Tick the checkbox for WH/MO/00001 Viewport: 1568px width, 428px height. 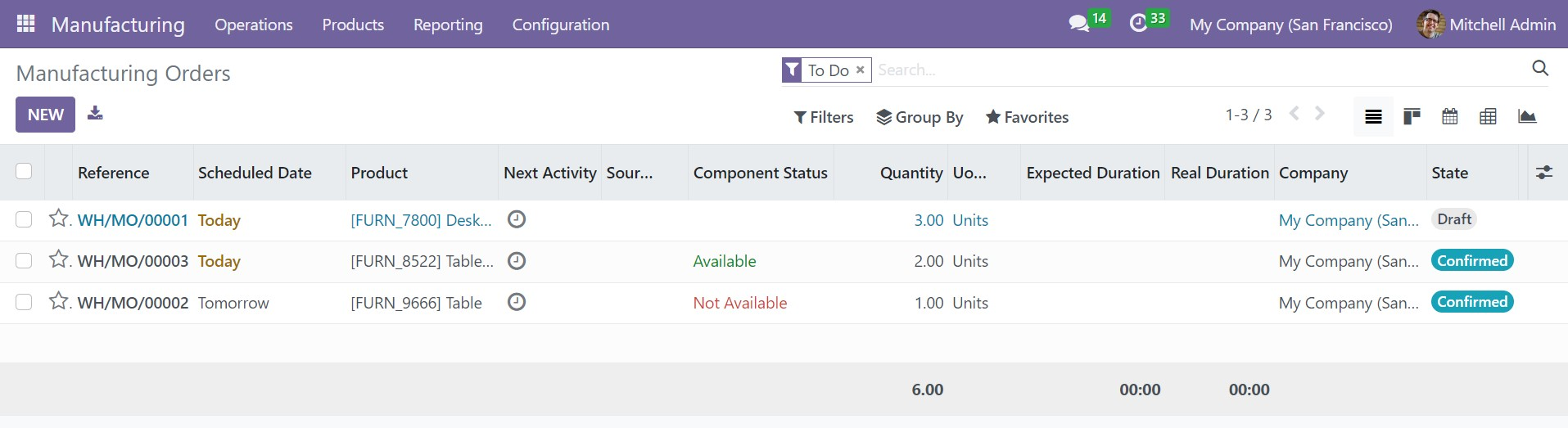24,219
